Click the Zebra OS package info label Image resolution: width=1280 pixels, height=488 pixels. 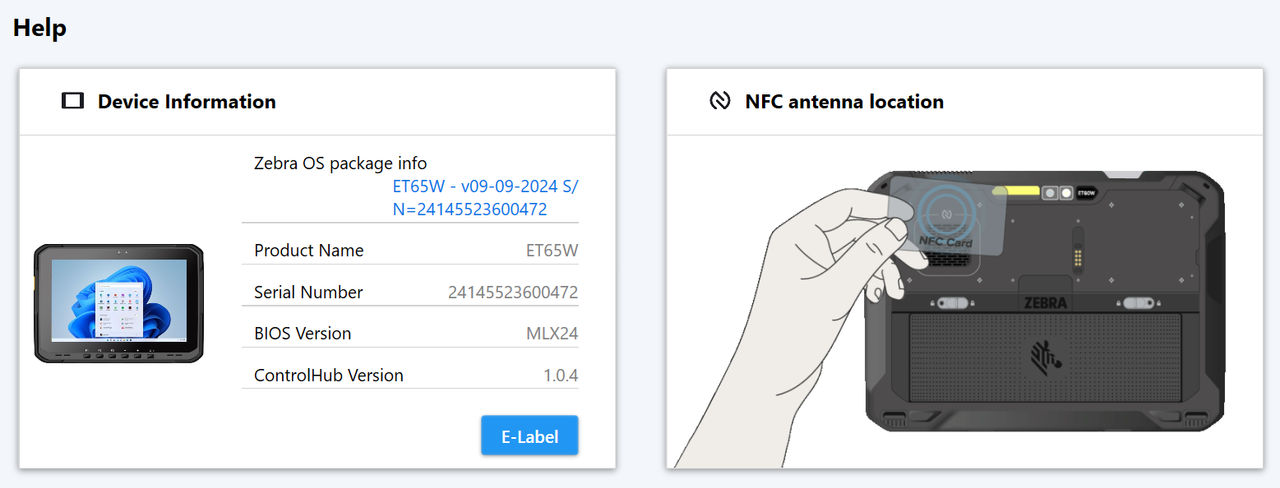tap(341, 163)
